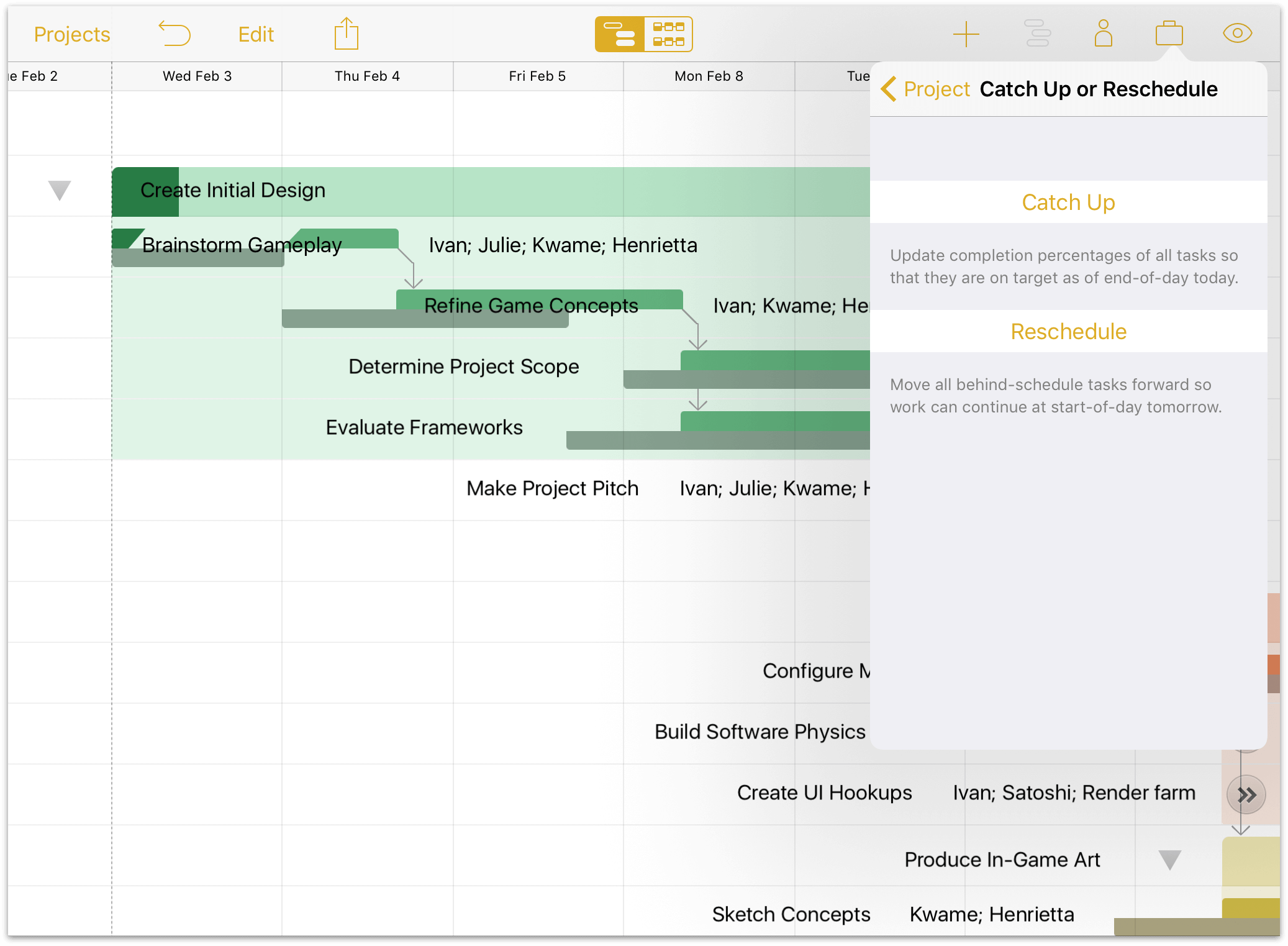
Task: Switch to Network diagram view icon
Action: [668, 34]
